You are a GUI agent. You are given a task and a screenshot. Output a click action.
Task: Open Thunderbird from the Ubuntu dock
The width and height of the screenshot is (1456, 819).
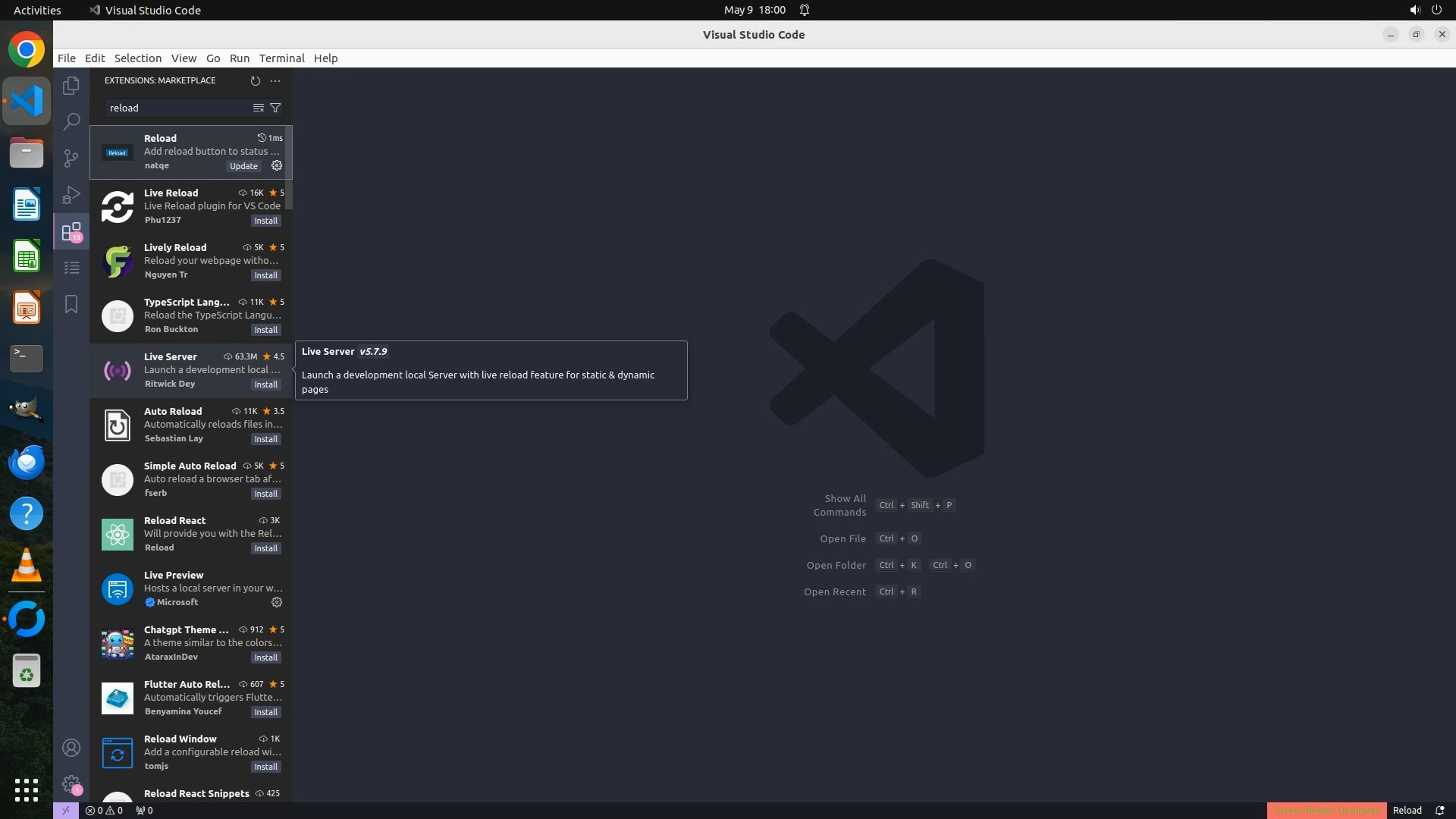[x=27, y=462]
